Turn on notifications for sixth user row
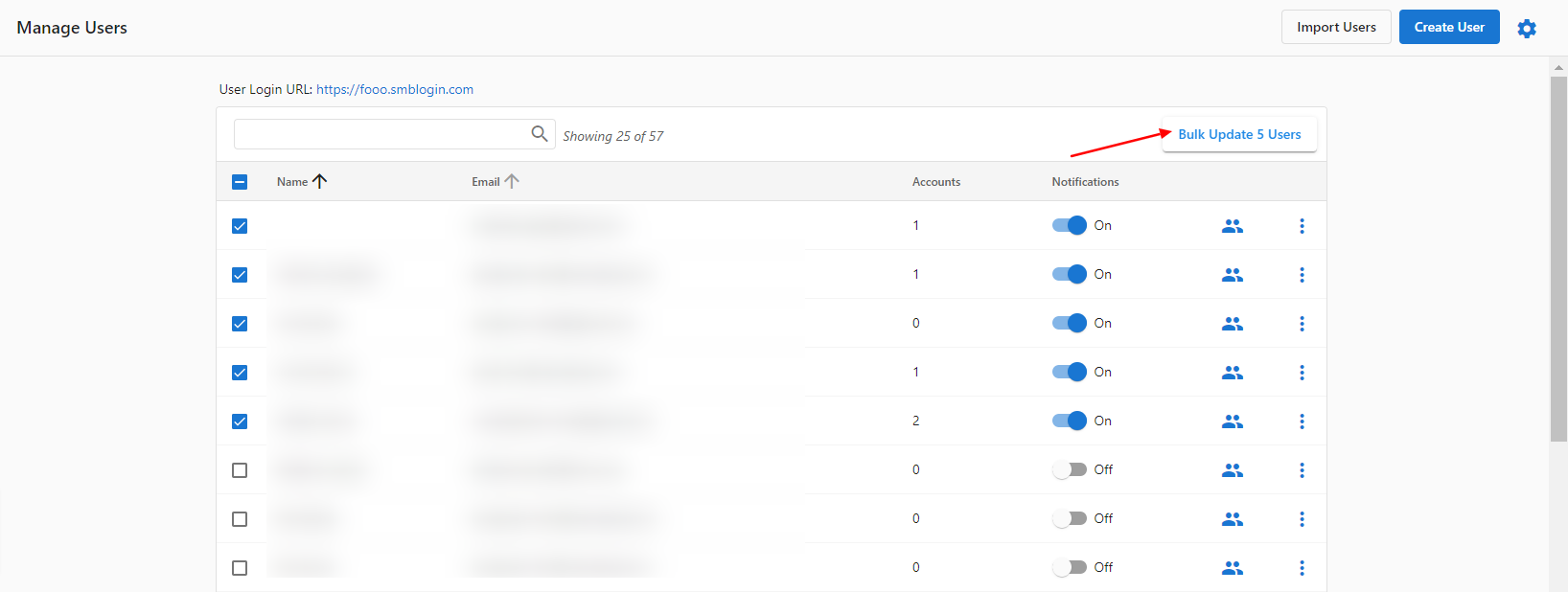Image resolution: width=1568 pixels, height=592 pixels. 1070,469
